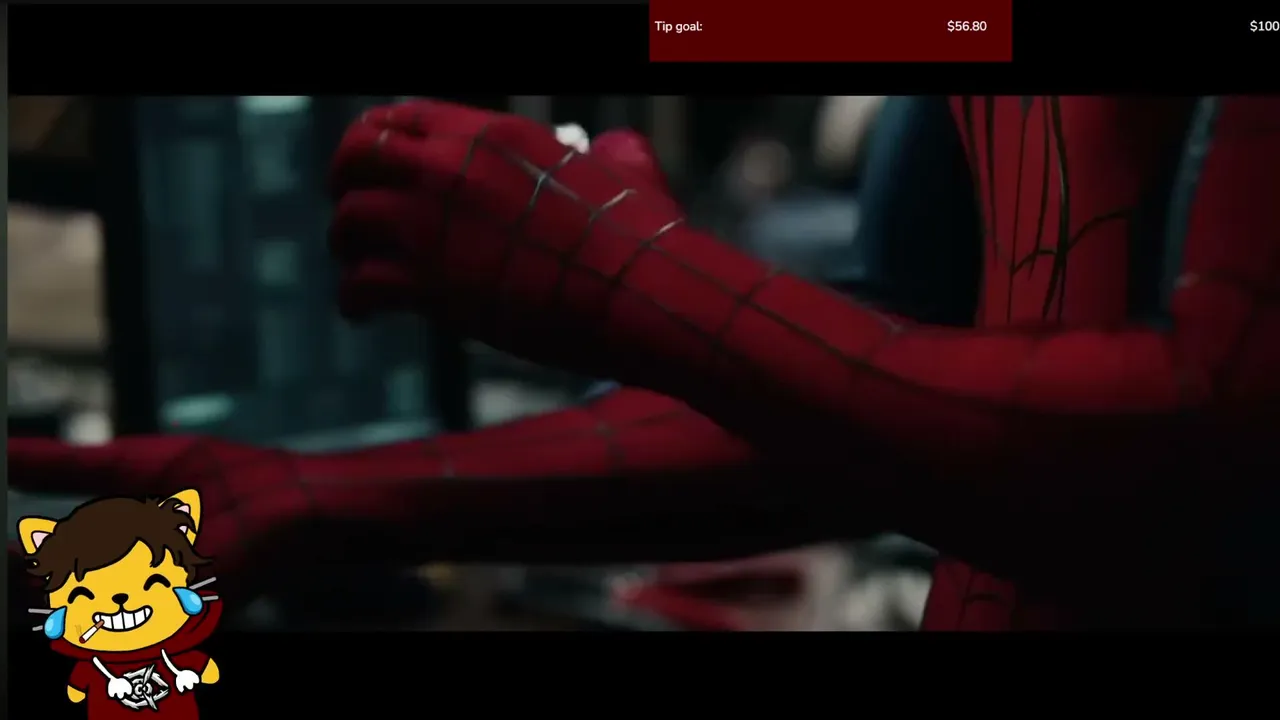Click the red tip goal progress bar
Viewport: 1280px width, 720px height.
click(830, 30)
